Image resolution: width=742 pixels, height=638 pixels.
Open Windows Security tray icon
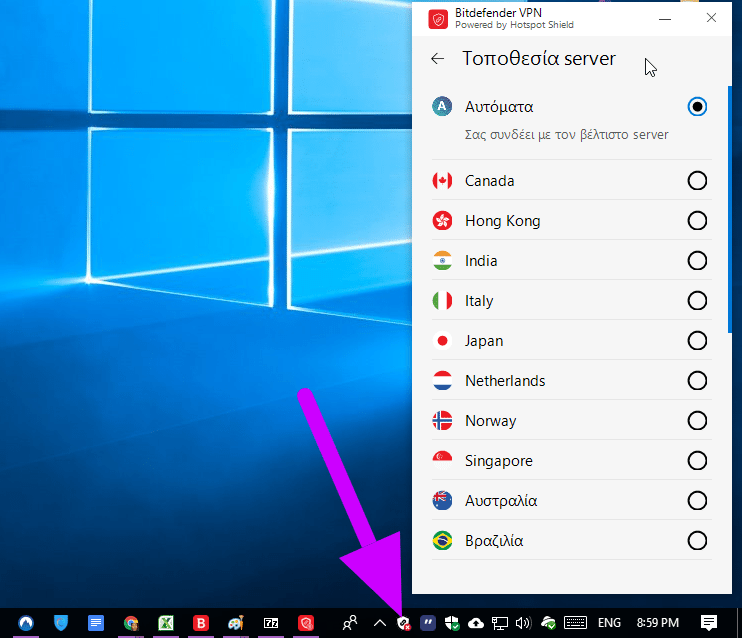point(452,623)
